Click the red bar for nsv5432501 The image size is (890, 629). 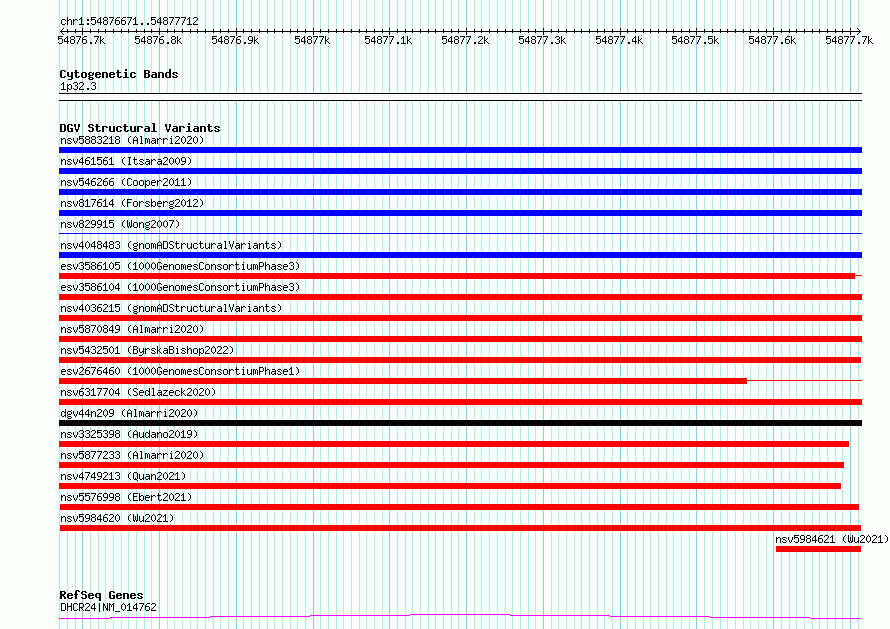(460, 360)
